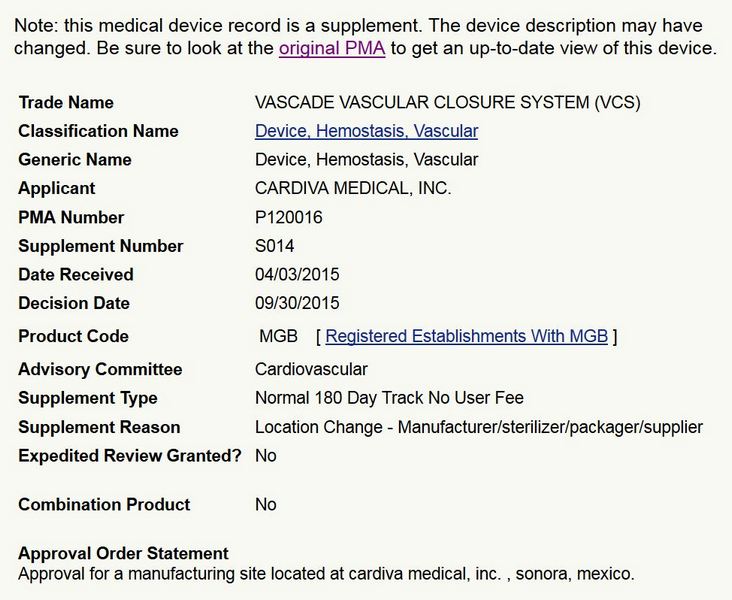Select the VASCADE VASCULAR CLOSURE SYSTEM text
The image size is (732, 600).
[447, 102]
